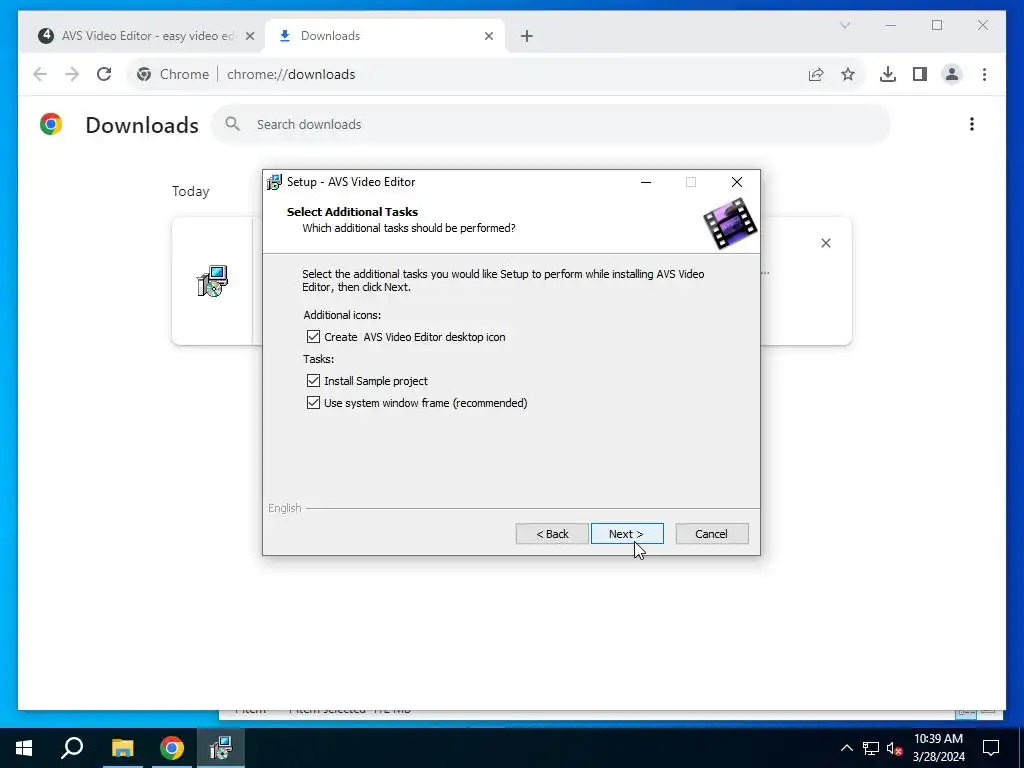1024x768 pixels.
Task: Show hidden system tray icons
Action: pos(846,748)
